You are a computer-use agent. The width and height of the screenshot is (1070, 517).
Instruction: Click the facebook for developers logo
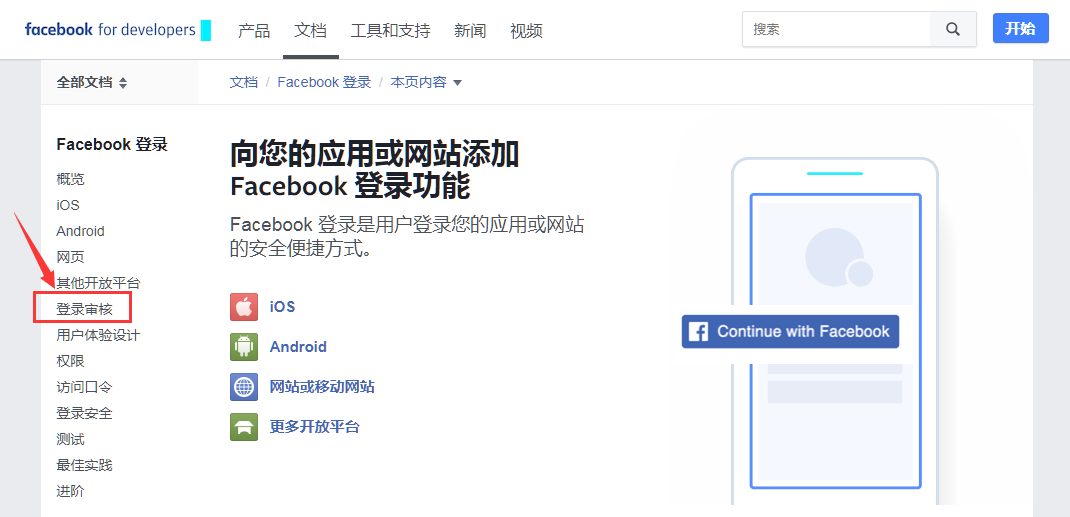coord(110,30)
